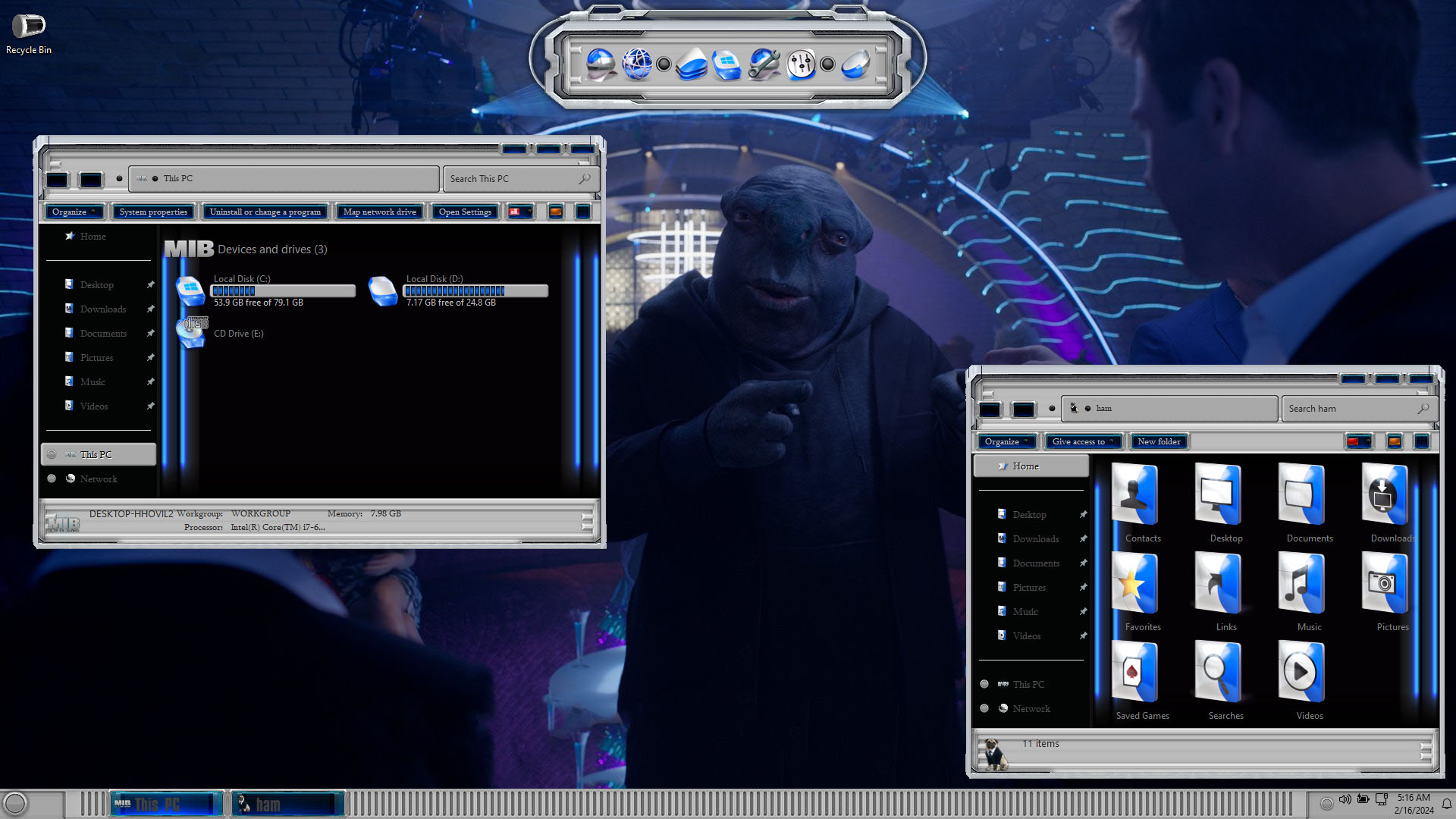This screenshot has width=1456, height=819.
Task: Open the globe network icon in dock
Action: click(x=637, y=64)
